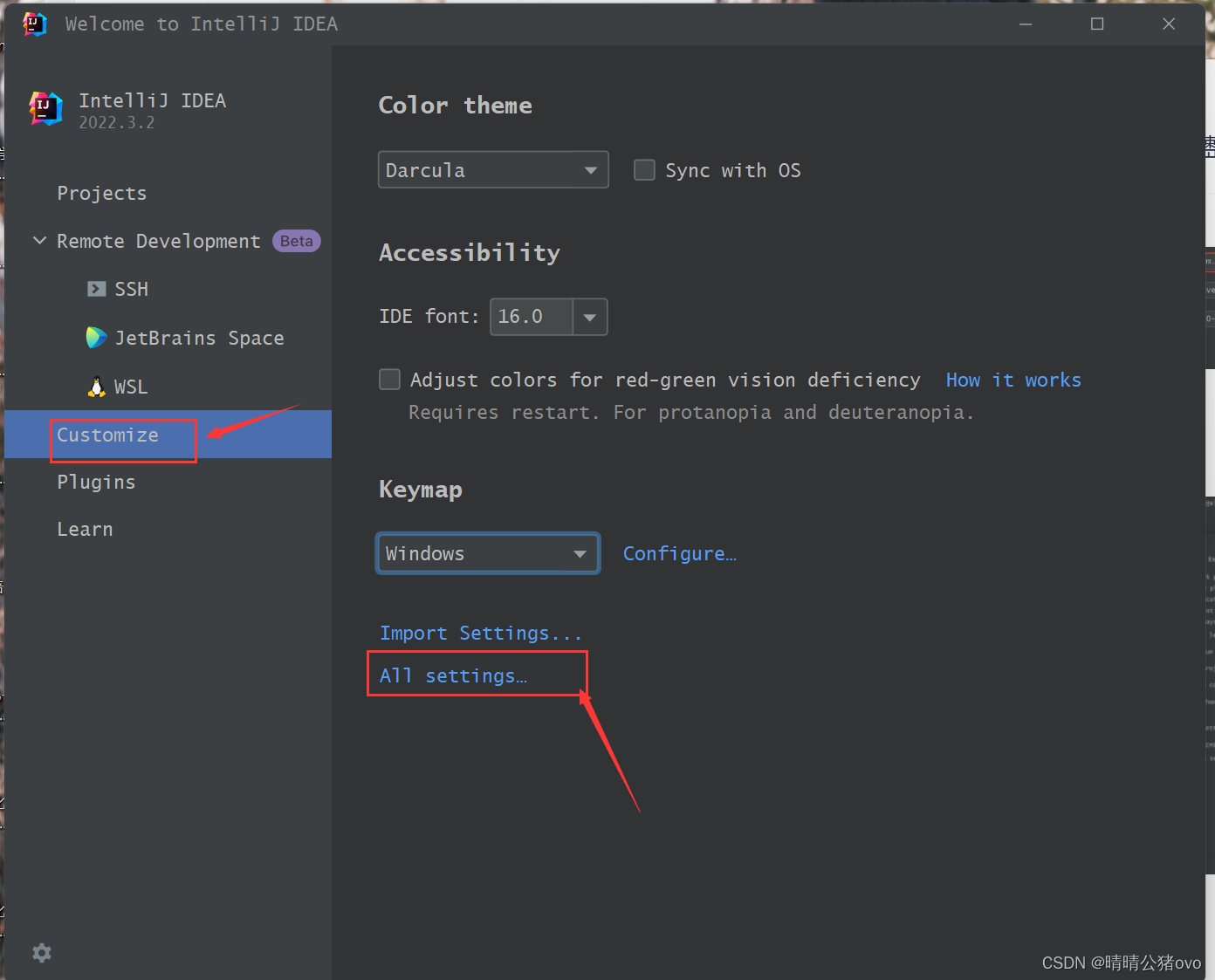This screenshot has height=980, width=1215.
Task: Toggle the red-green vision deficiency checkbox
Action: 389,379
